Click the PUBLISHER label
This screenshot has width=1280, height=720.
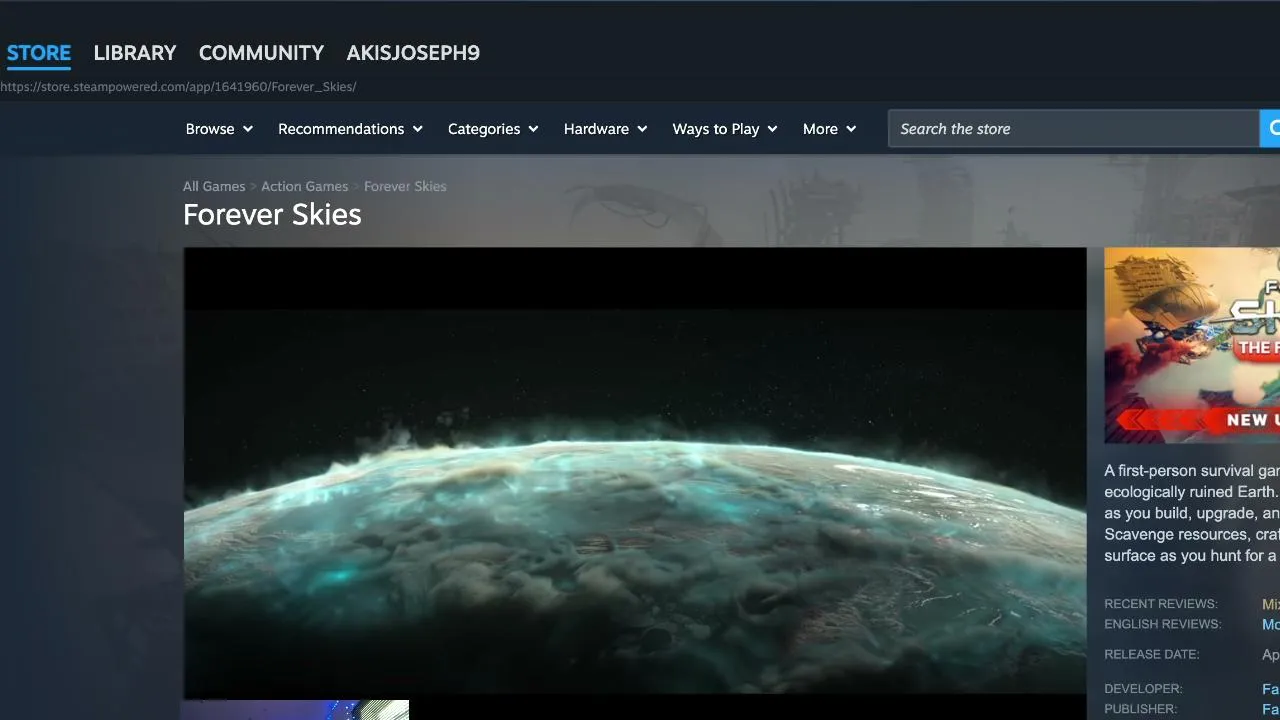[x=1140, y=709]
